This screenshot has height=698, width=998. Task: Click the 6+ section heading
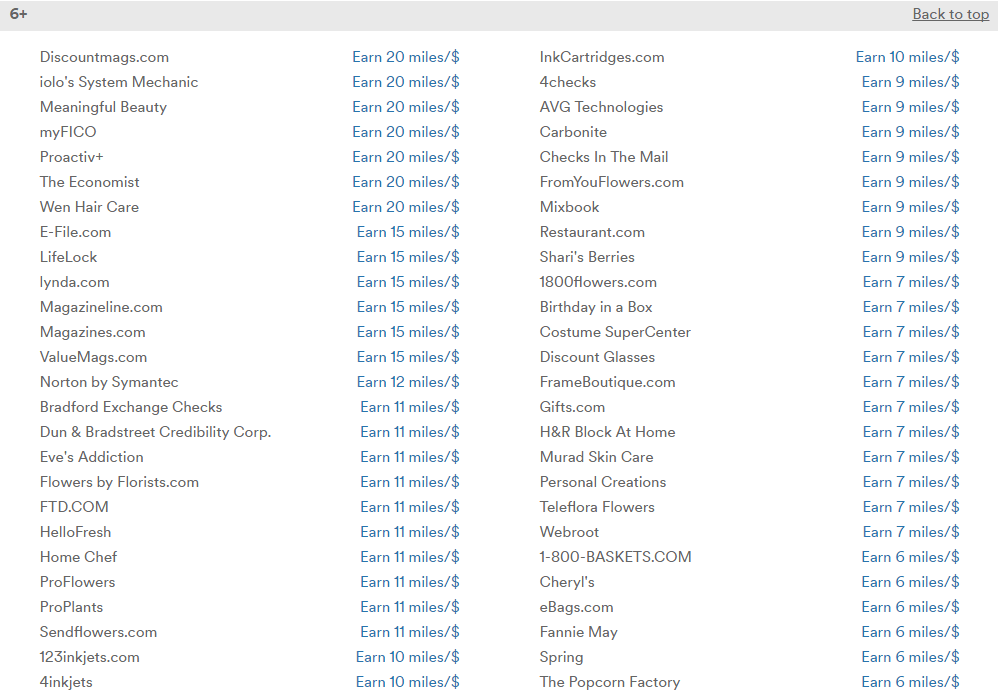[x=18, y=14]
